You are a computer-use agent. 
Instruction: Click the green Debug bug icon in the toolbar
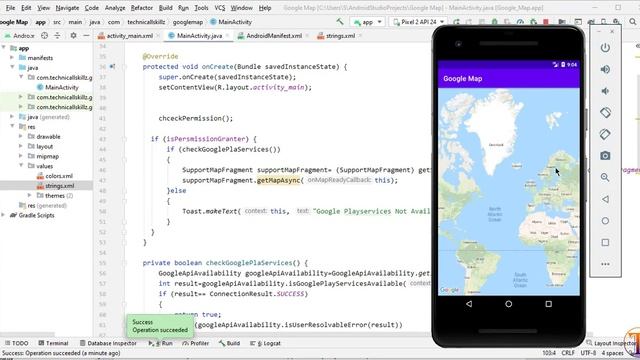click(x=495, y=22)
